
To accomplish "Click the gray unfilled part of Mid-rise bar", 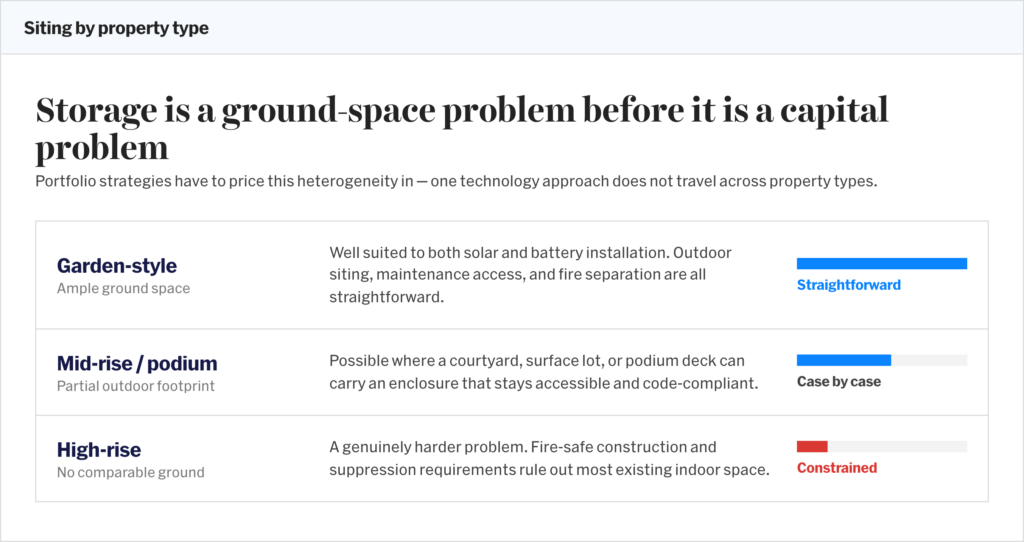I will tap(929, 360).
